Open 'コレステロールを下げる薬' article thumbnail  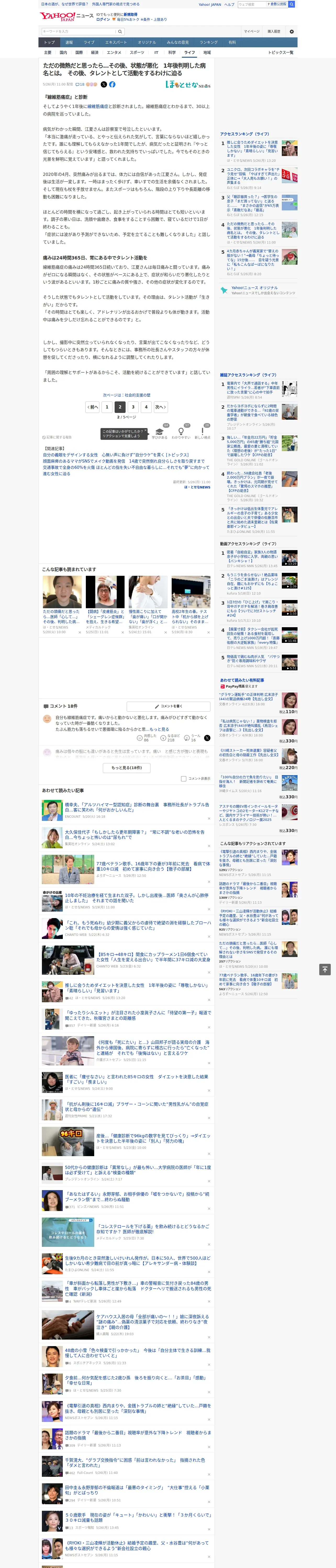coord(68,1232)
